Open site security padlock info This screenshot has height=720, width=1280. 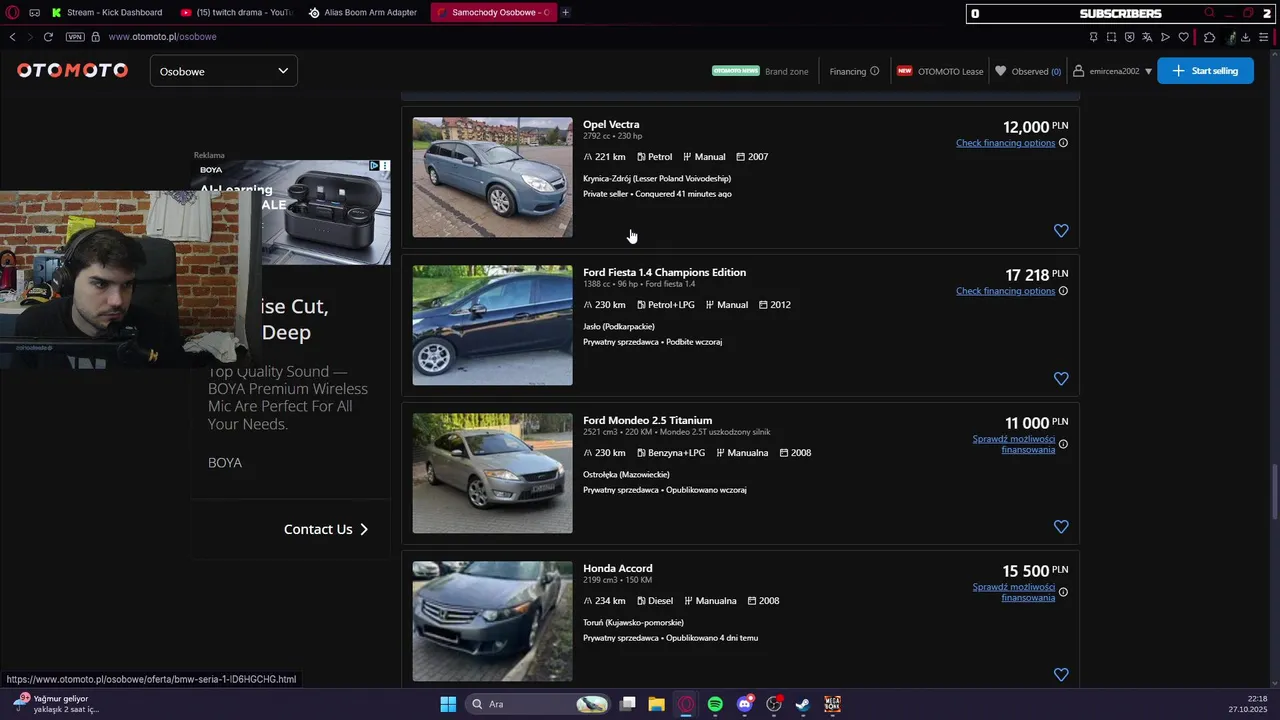96,37
